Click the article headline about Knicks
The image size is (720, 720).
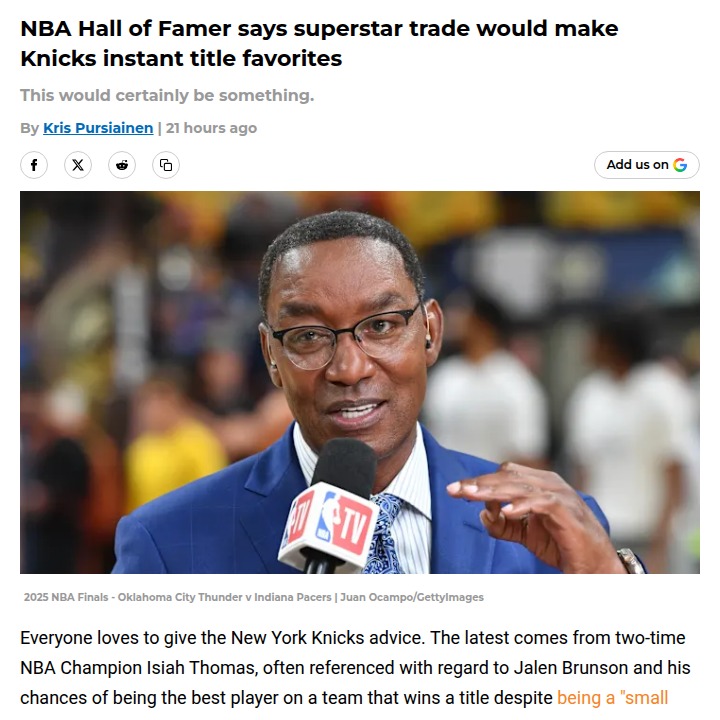tap(319, 43)
